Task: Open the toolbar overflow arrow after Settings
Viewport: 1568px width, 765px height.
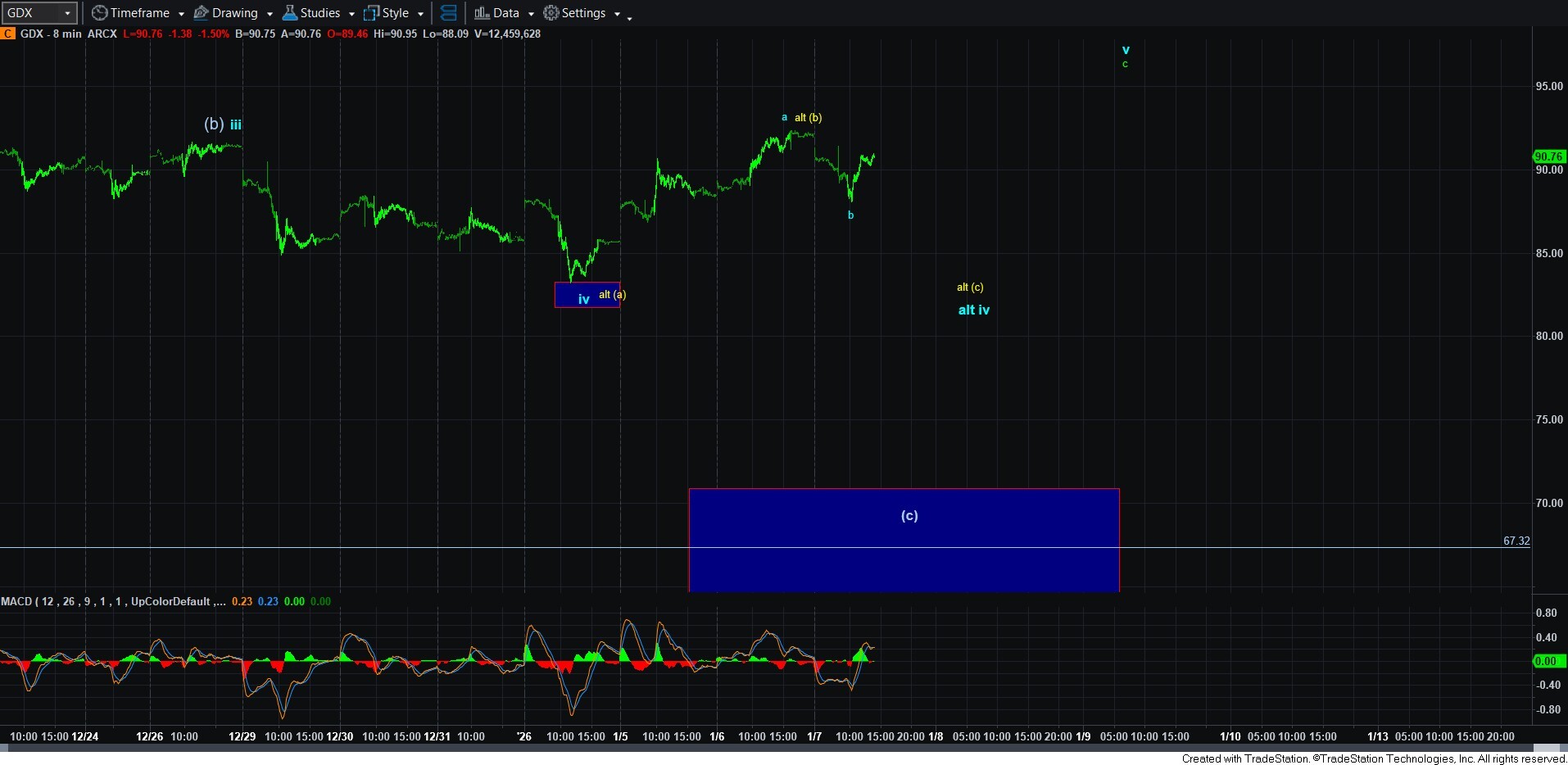Action: coord(629,18)
